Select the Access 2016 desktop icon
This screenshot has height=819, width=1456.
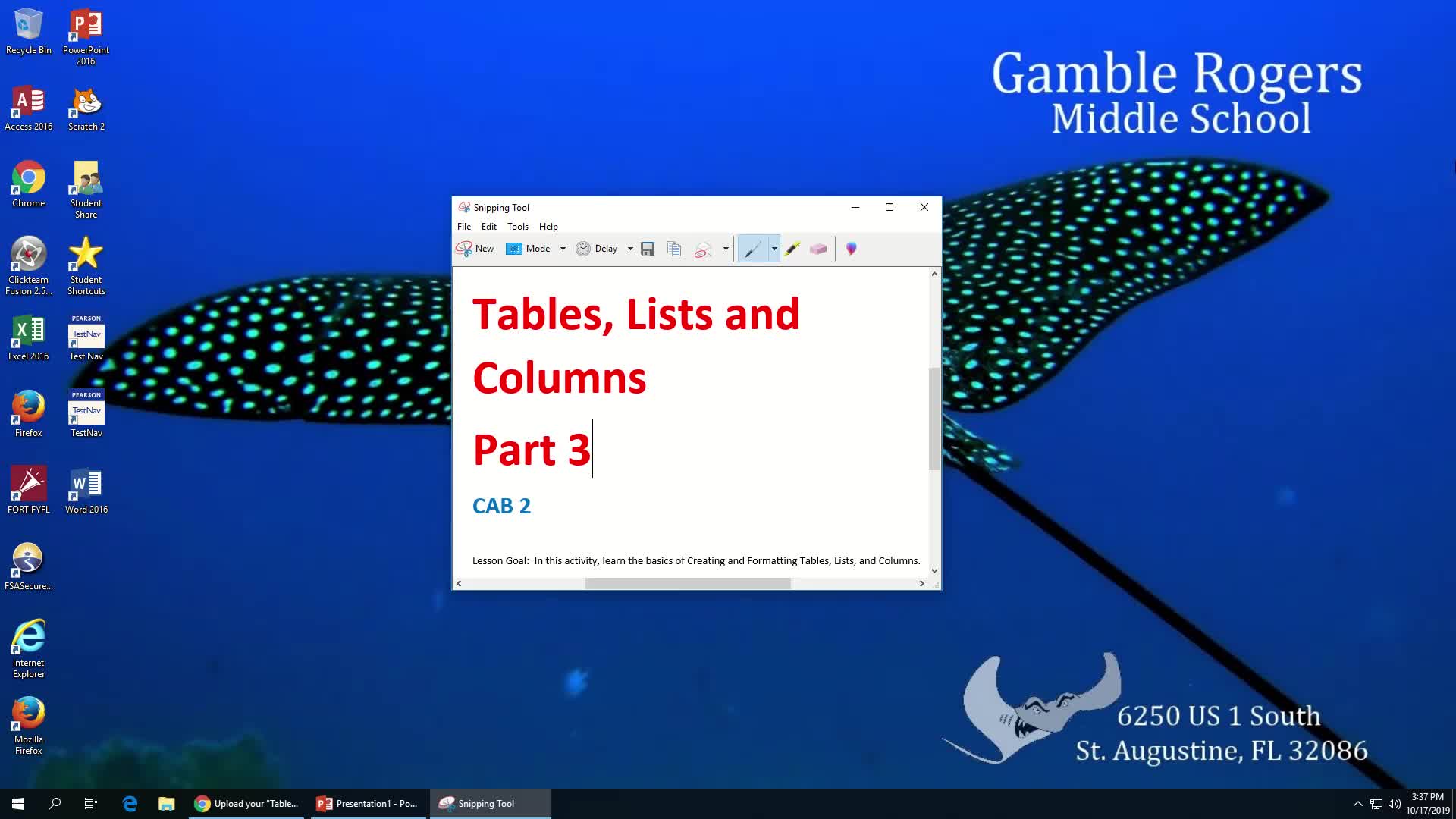[29, 108]
